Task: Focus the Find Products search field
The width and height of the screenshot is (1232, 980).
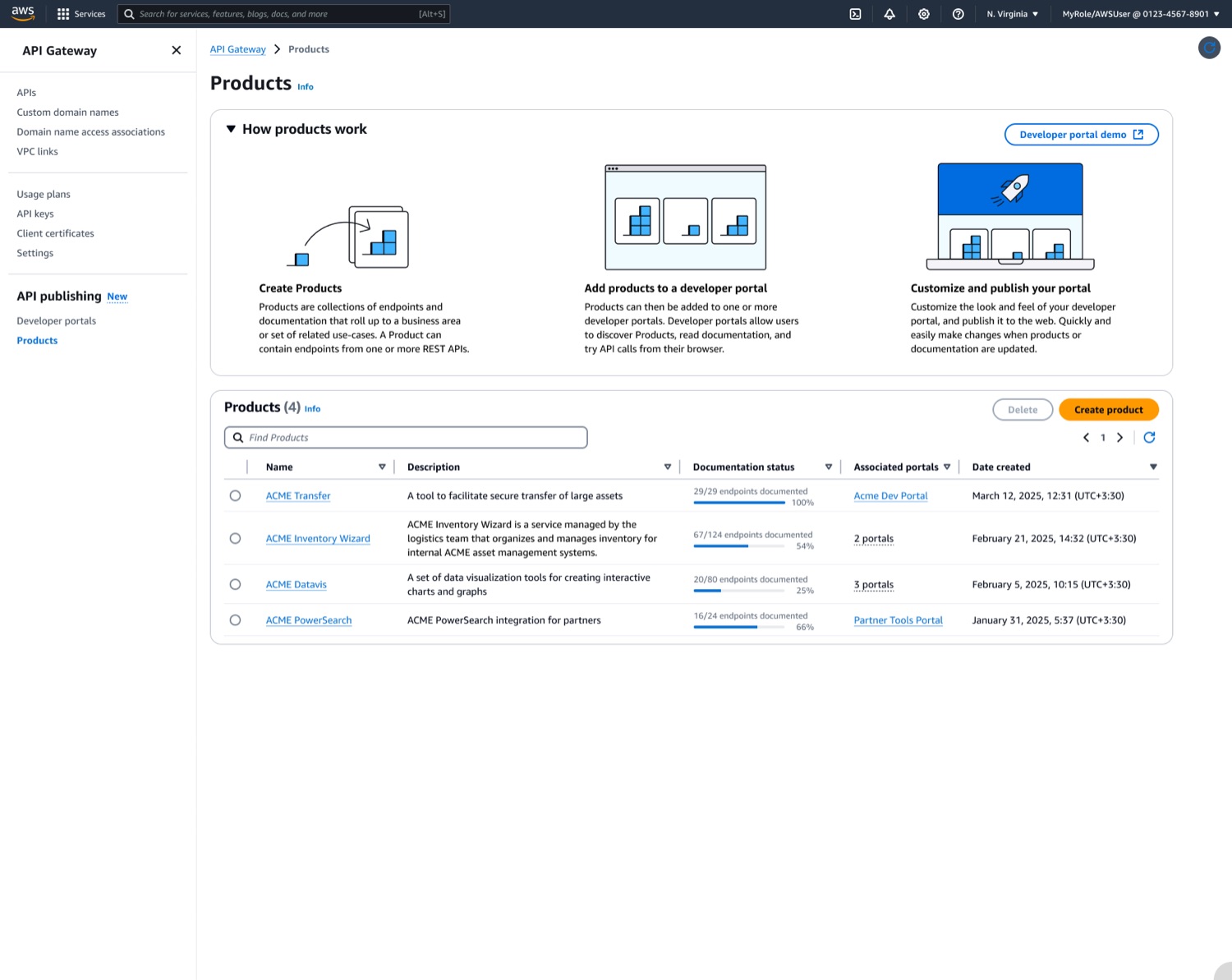Action: click(406, 438)
